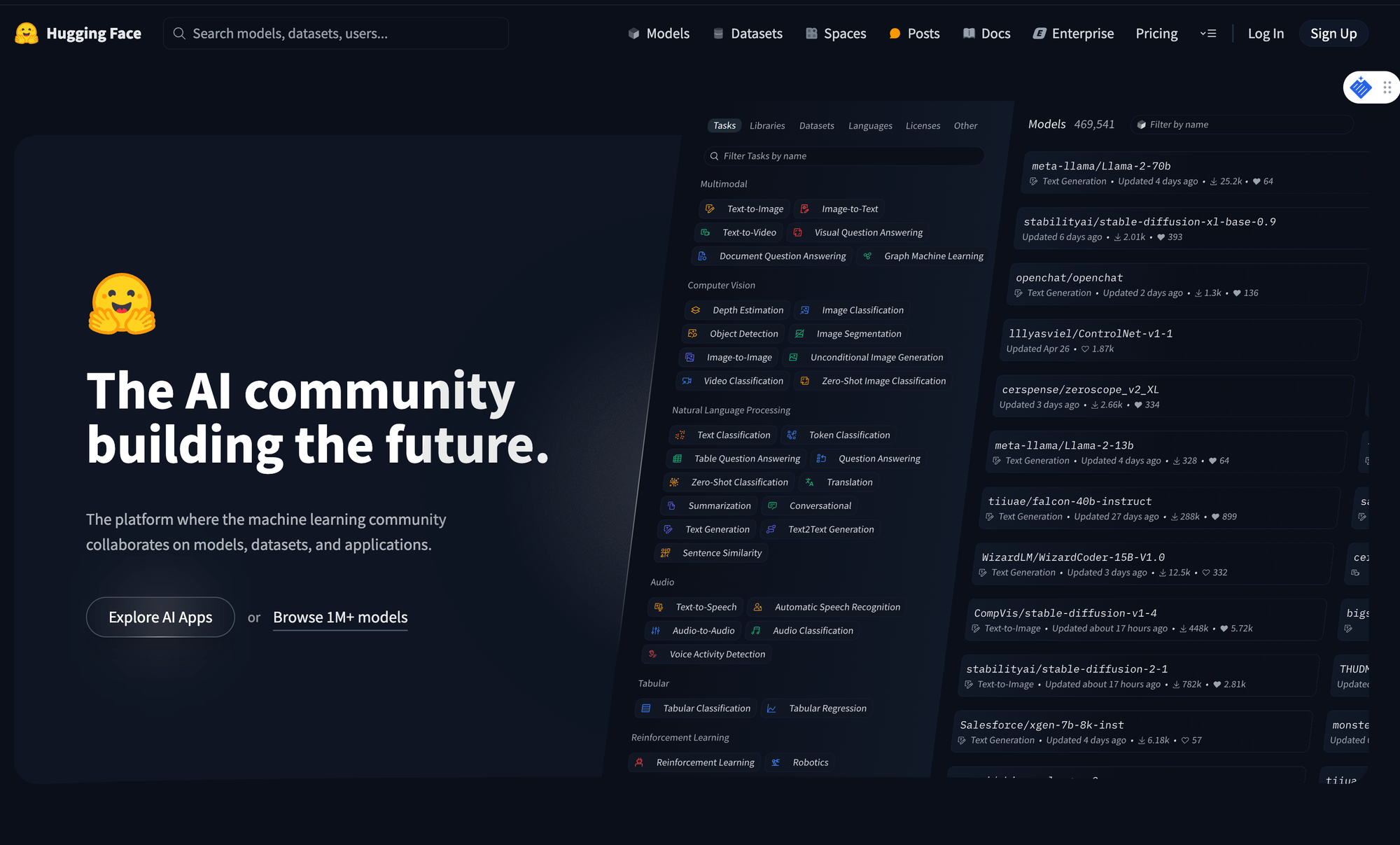The height and width of the screenshot is (845, 1400).
Task: Switch to the Libraries tab
Action: 767,126
